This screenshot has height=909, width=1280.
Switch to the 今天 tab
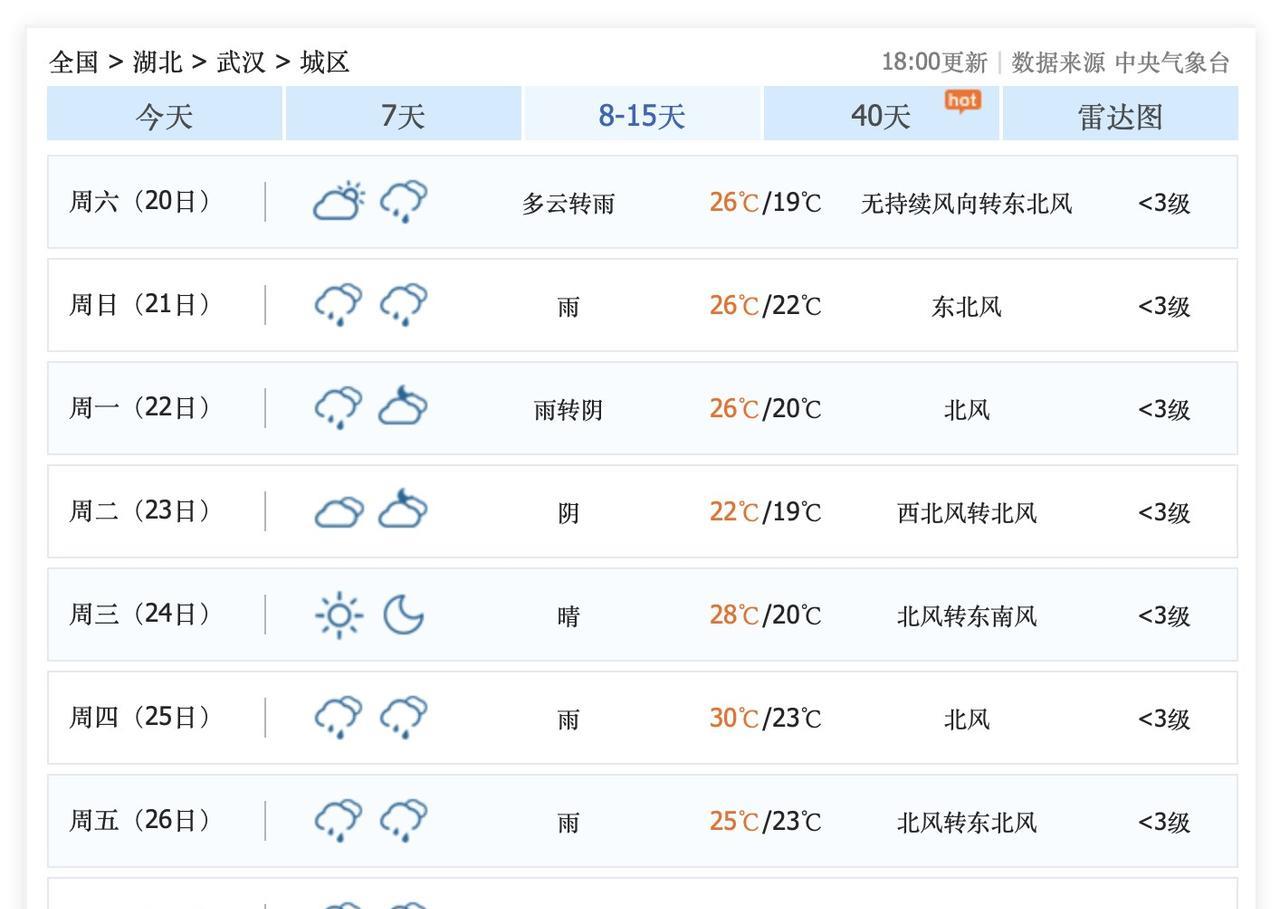pos(164,115)
